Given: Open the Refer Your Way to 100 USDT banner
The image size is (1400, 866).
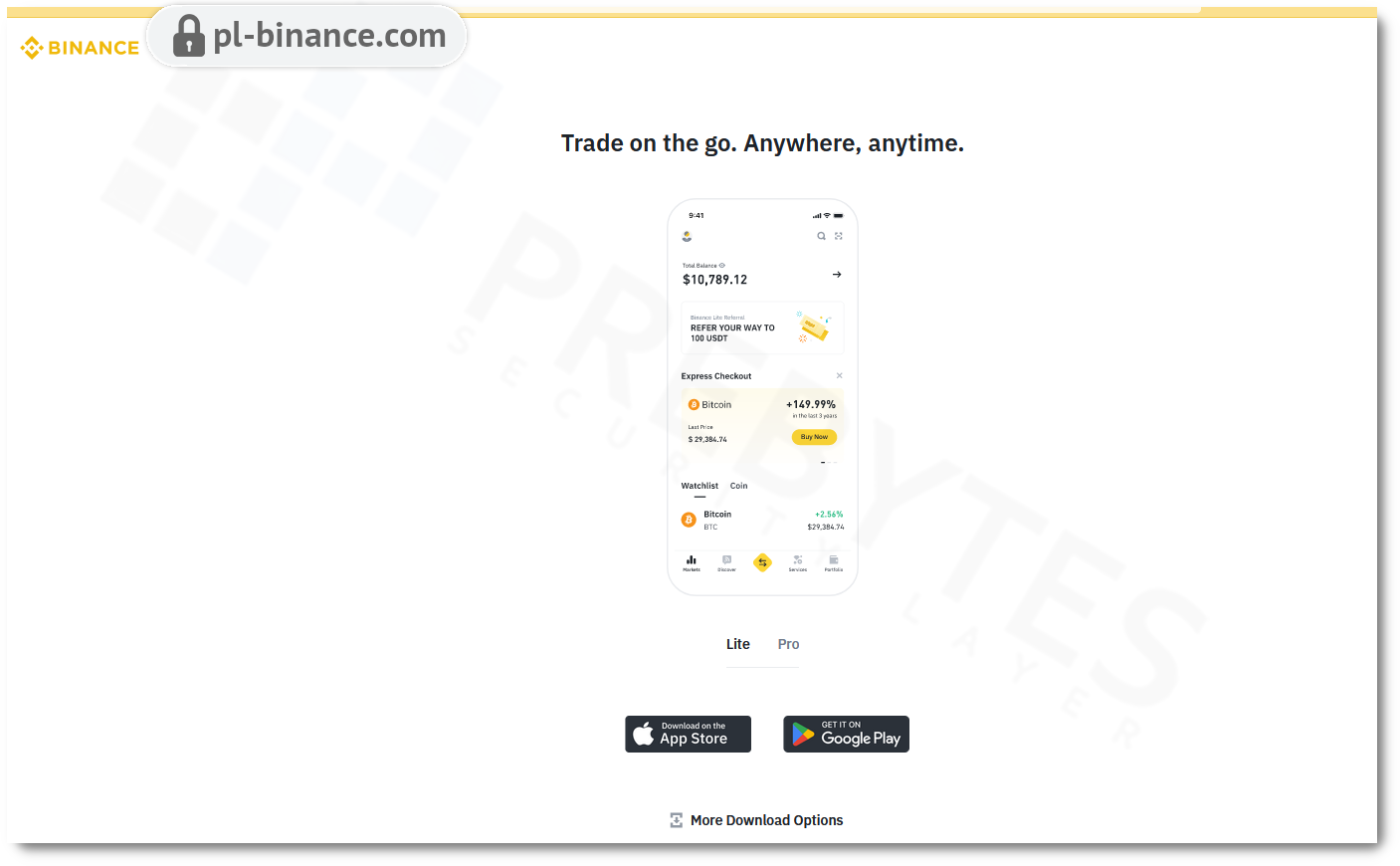Looking at the screenshot, I should coord(762,327).
